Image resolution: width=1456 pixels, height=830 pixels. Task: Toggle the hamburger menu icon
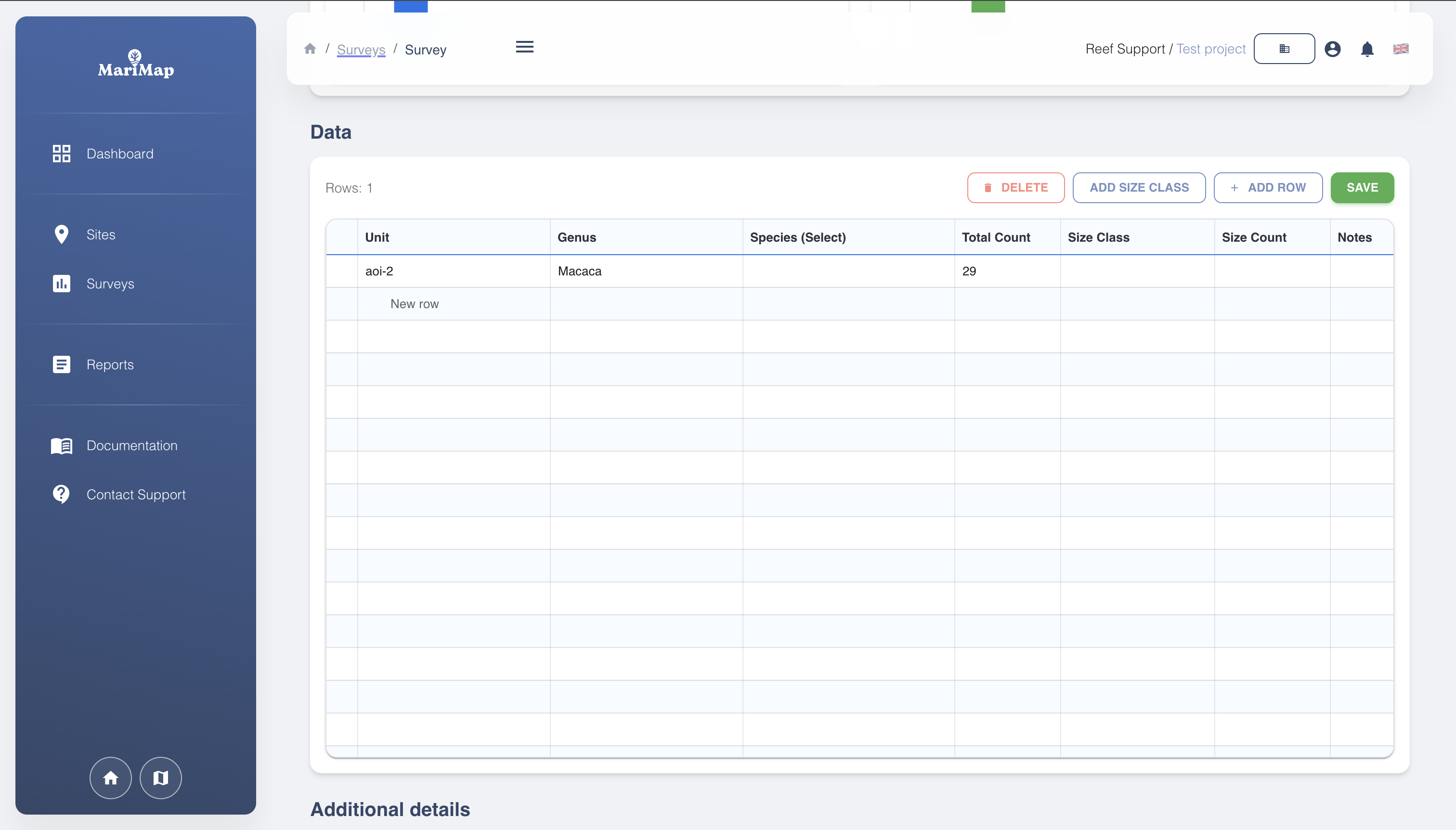pos(524,47)
